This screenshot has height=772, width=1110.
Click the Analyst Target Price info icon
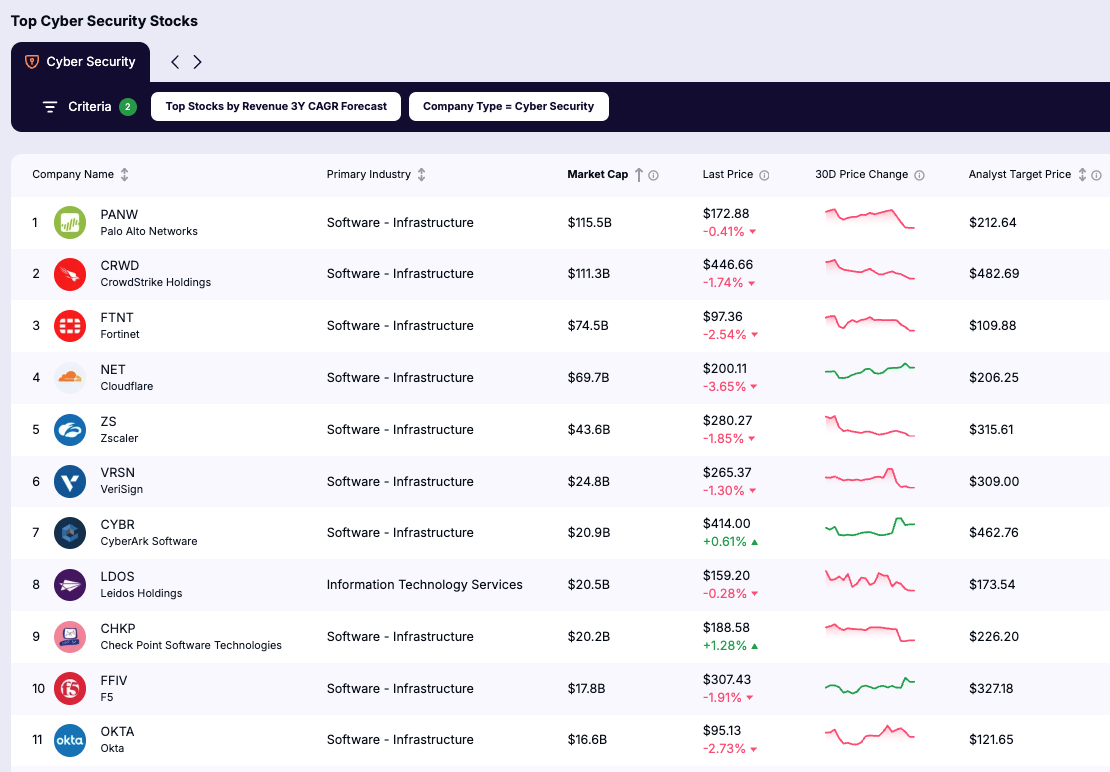tap(1097, 175)
